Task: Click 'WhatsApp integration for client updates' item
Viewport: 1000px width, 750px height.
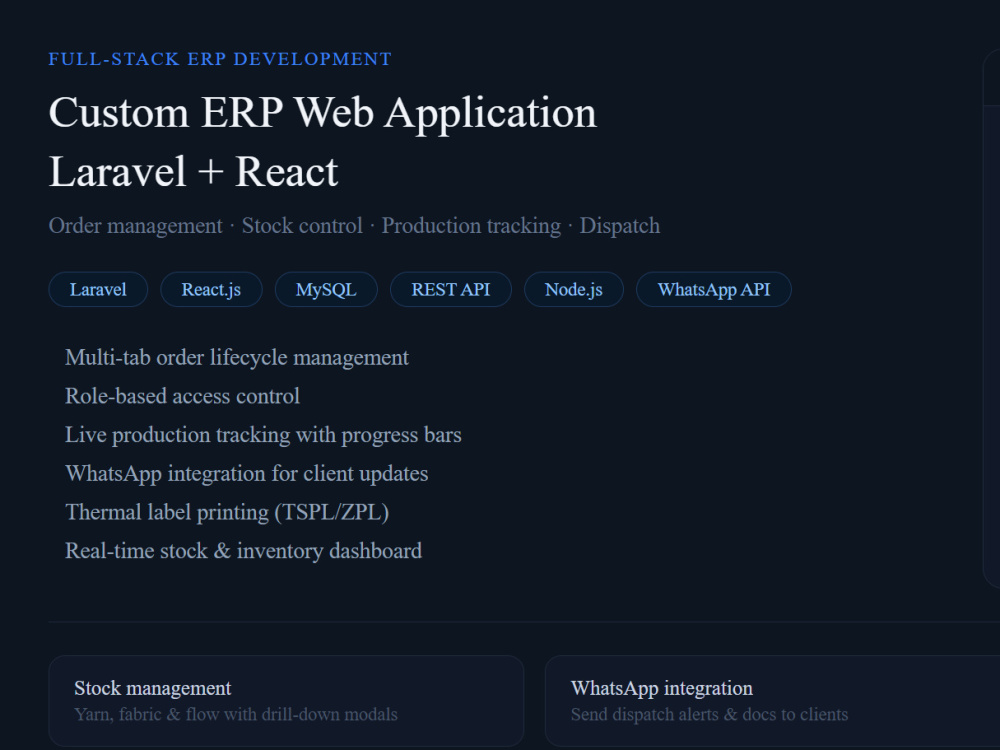Action: click(246, 474)
